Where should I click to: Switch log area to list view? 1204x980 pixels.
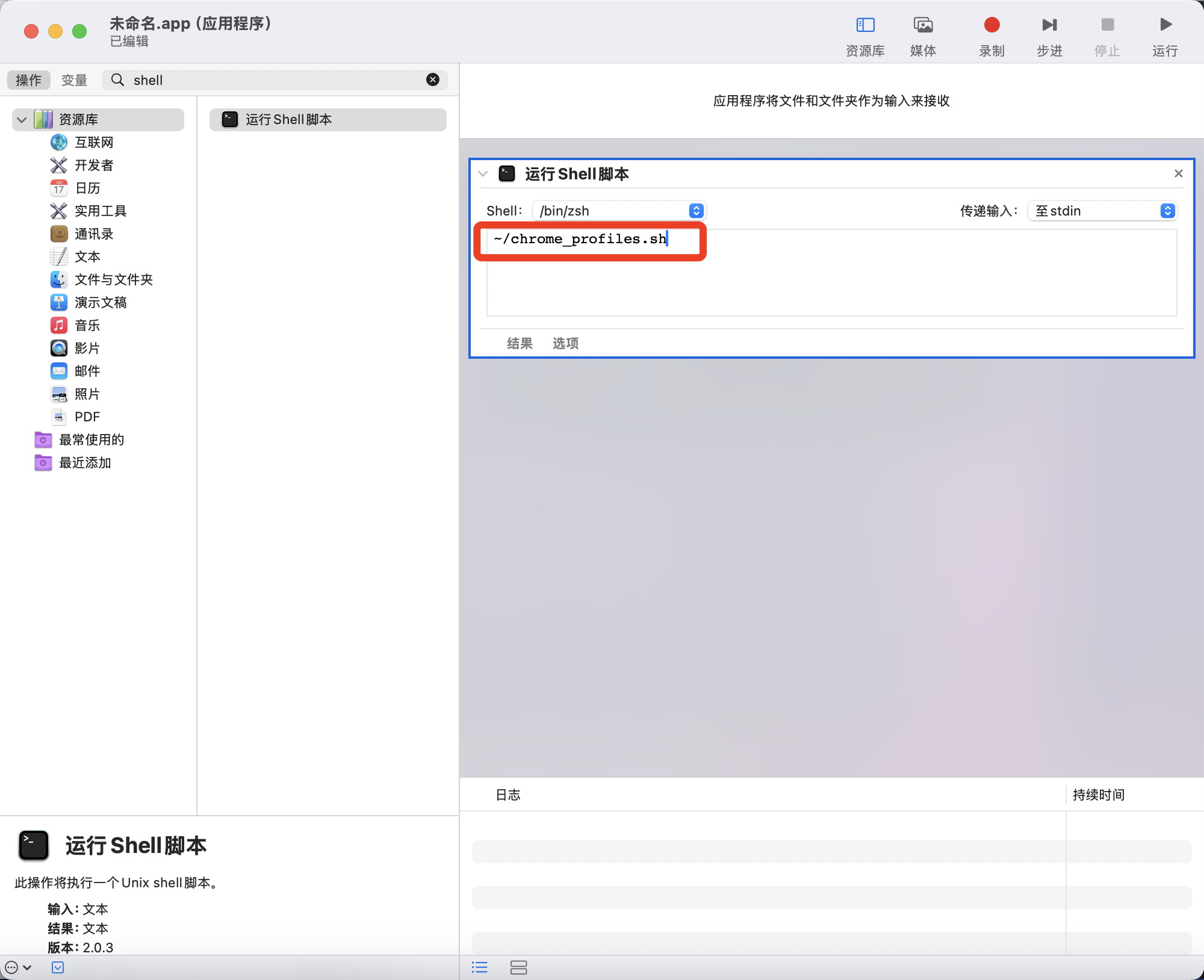point(480,967)
